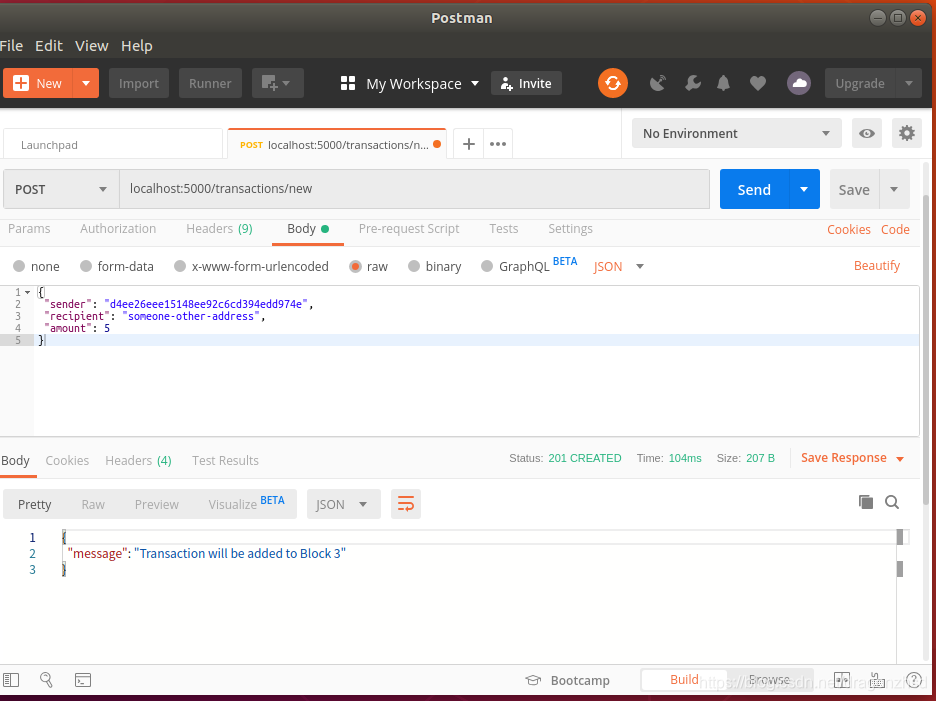Switch to Build mode
This screenshot has height=701, width=936.
(x=684, y=680)
